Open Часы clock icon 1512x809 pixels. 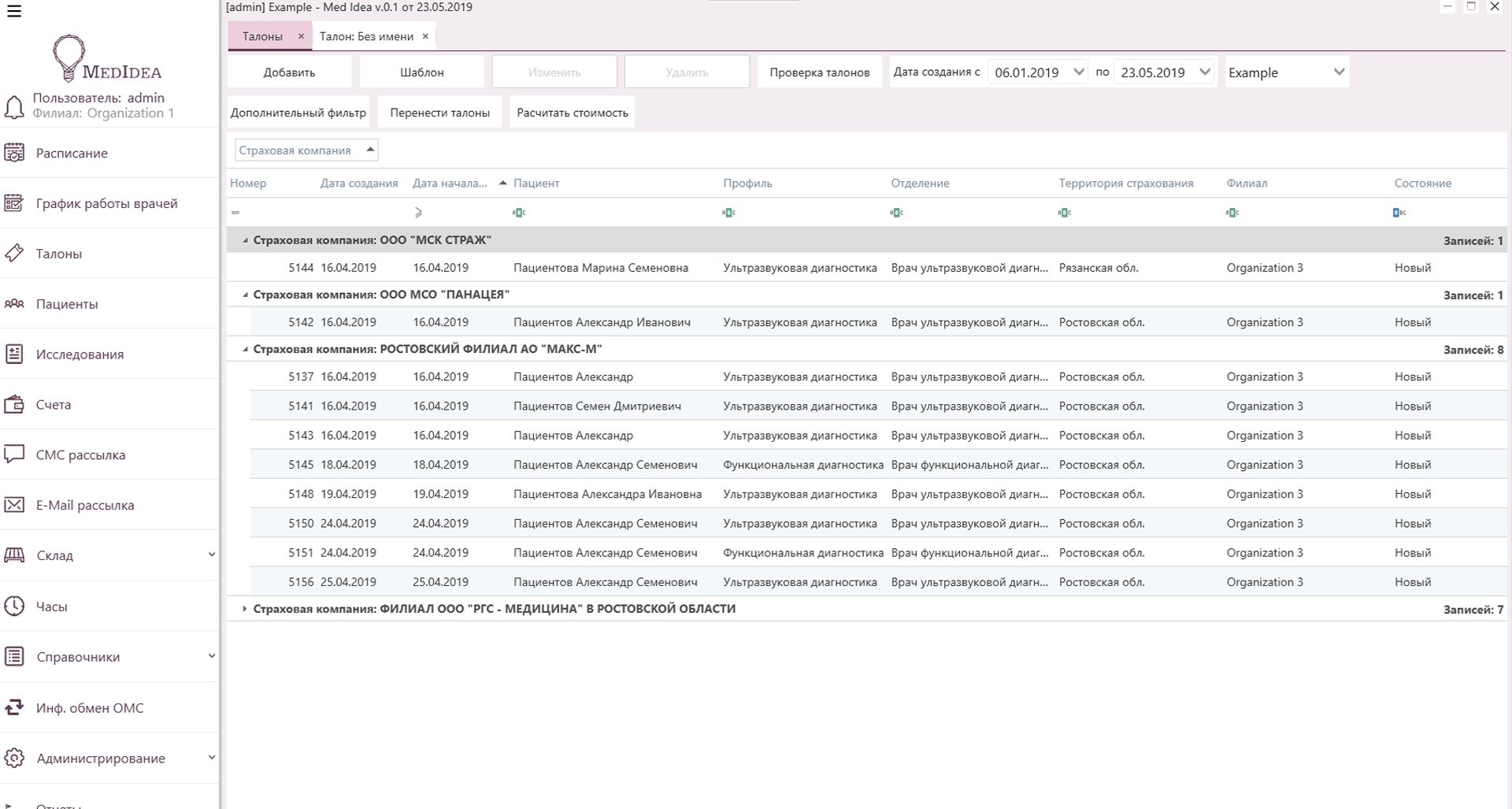click(x=14, y=606)
